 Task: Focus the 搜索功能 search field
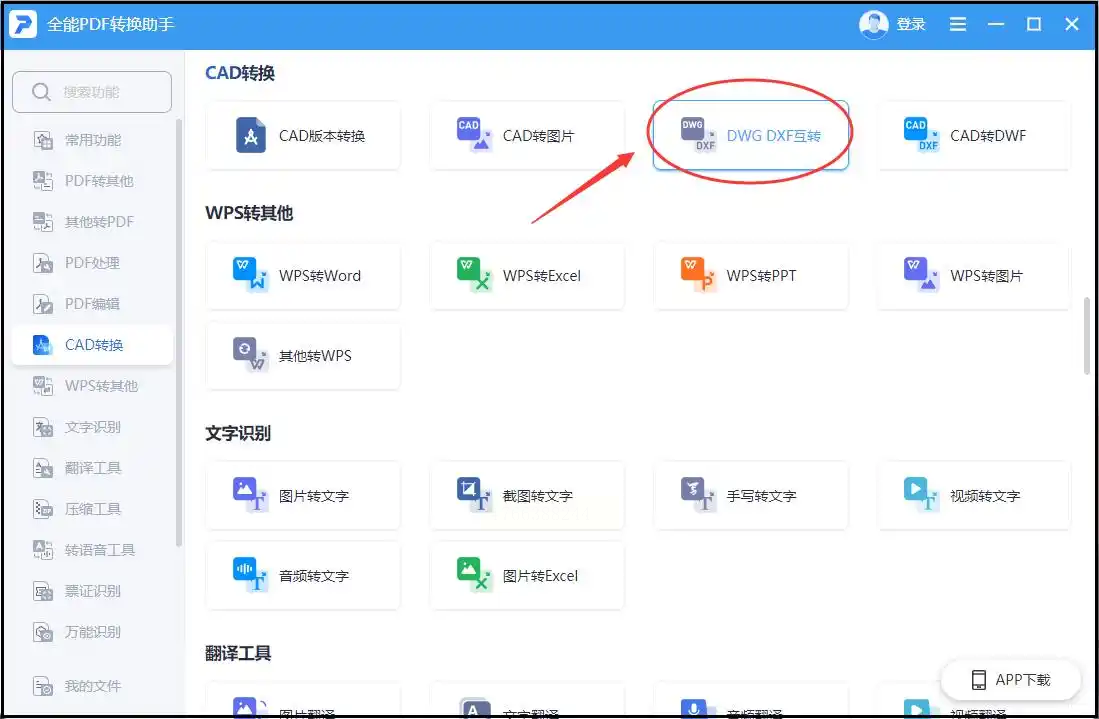[92, 92]
